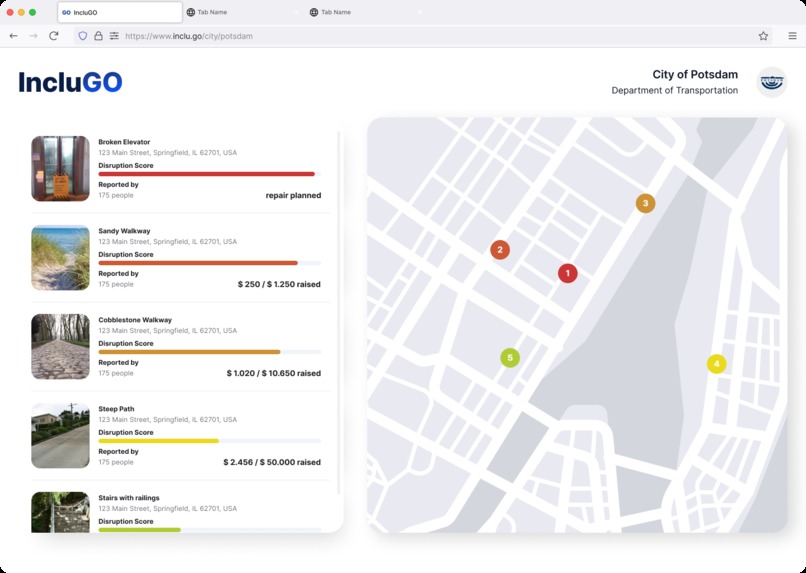Click the Broken Elevator title
The height and width of the screenshot is (573, 806).
124,142
